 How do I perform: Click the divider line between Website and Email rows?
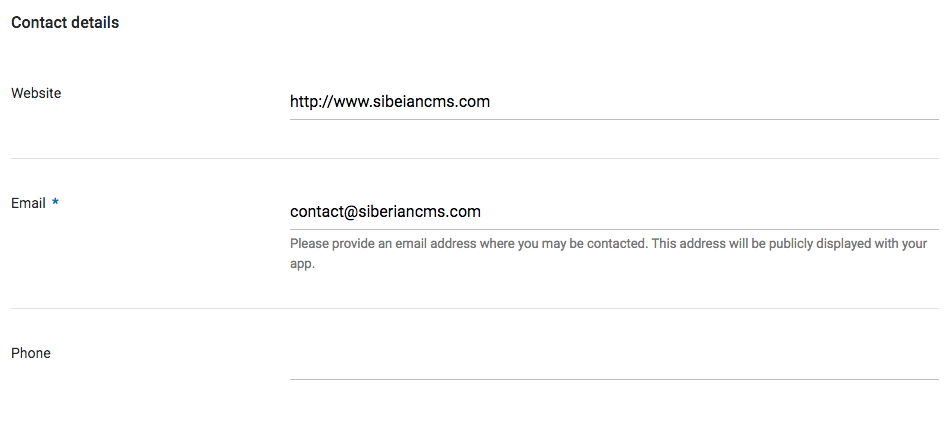tap(474, 158)
